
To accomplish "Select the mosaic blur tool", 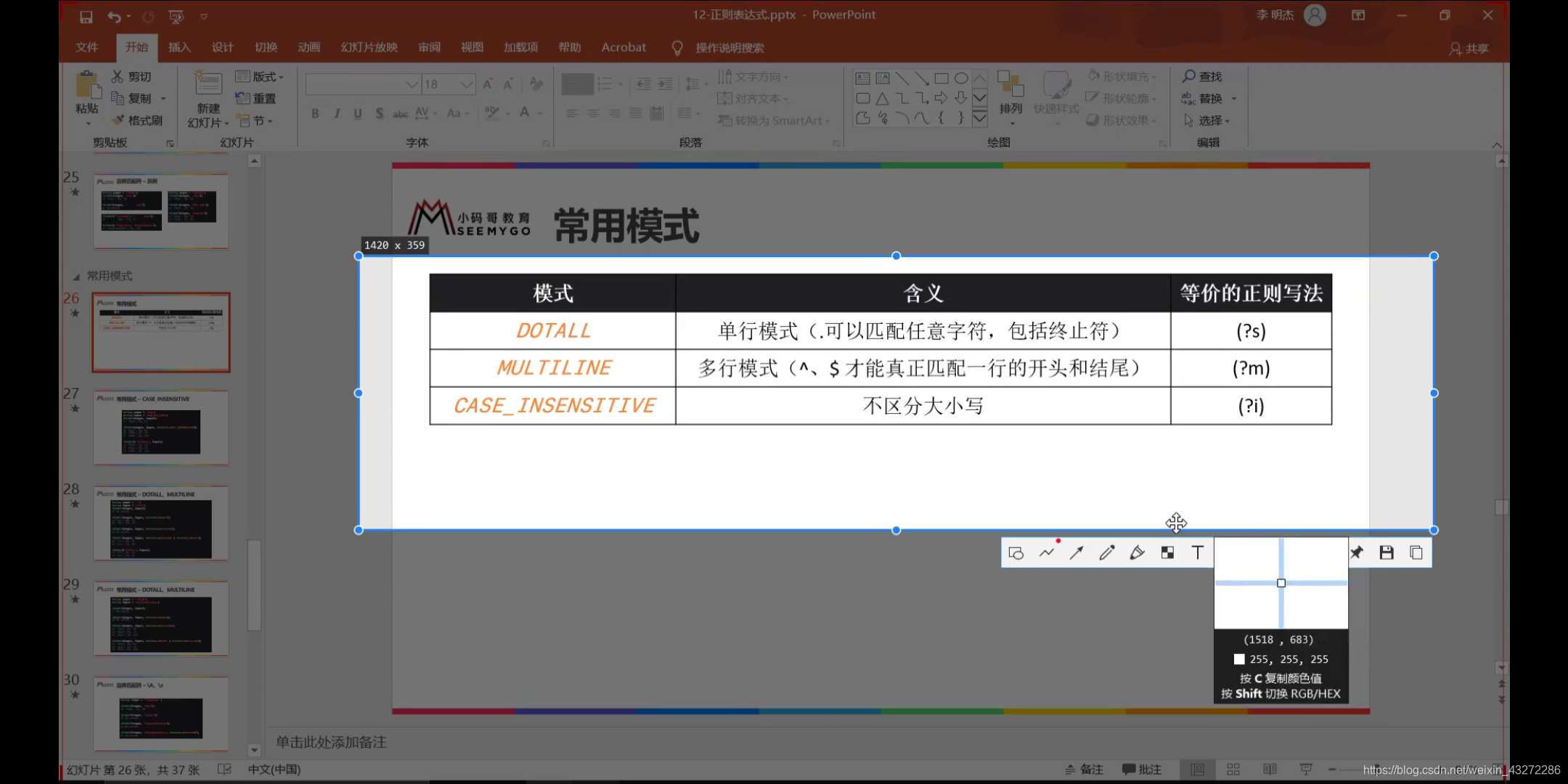I will (1167, 553).
